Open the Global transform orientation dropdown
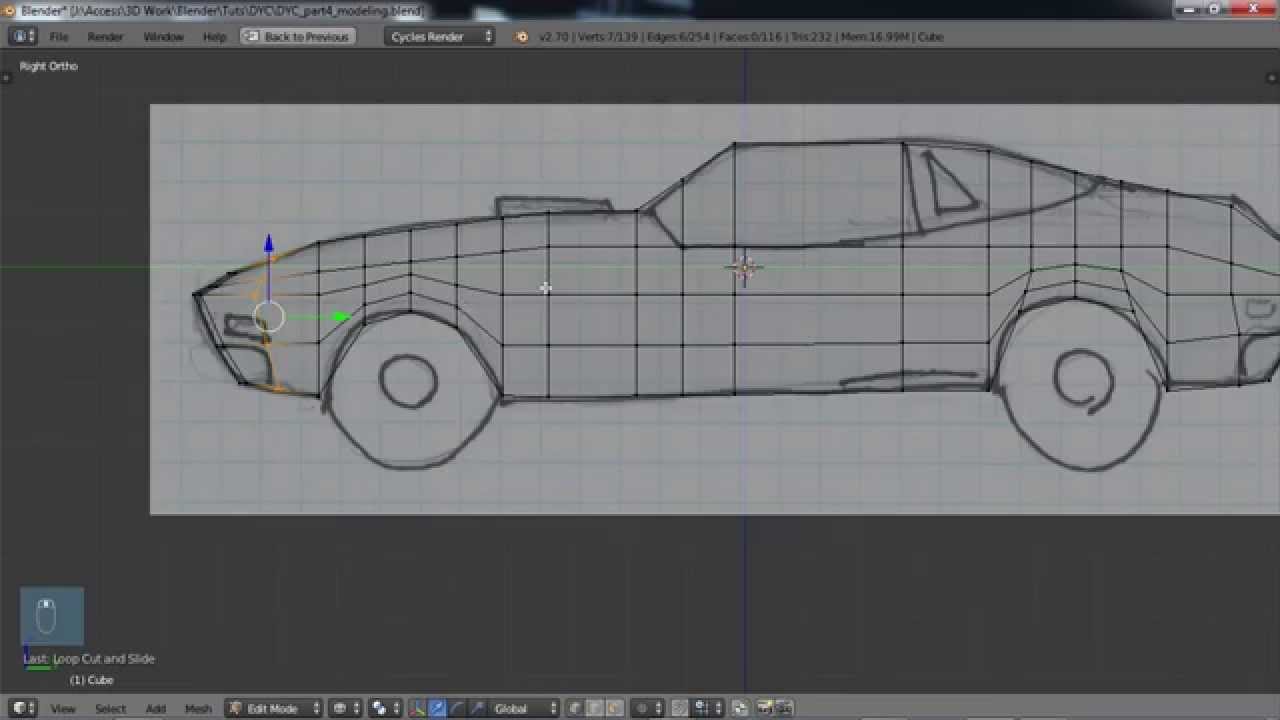This screenshot has height=720, width=1280. tap(524, 708)
